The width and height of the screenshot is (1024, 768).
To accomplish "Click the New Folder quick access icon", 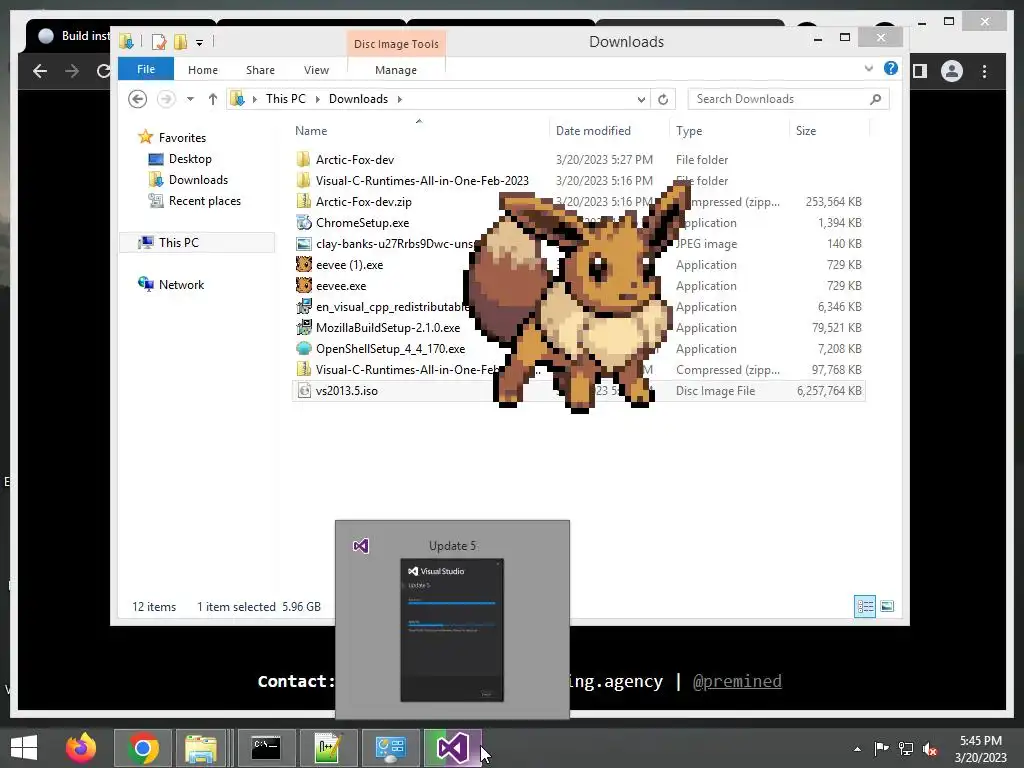I will tap(180, 42).
